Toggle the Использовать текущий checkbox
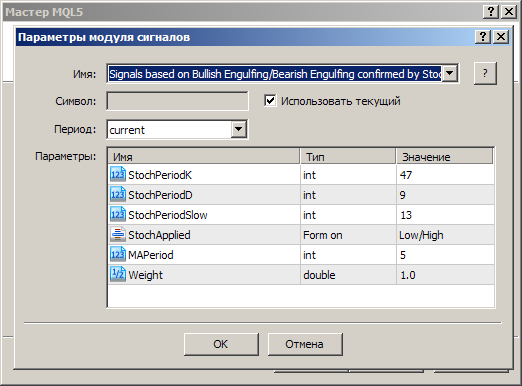This screenshot has height=386, width=522. coord(270,100)
